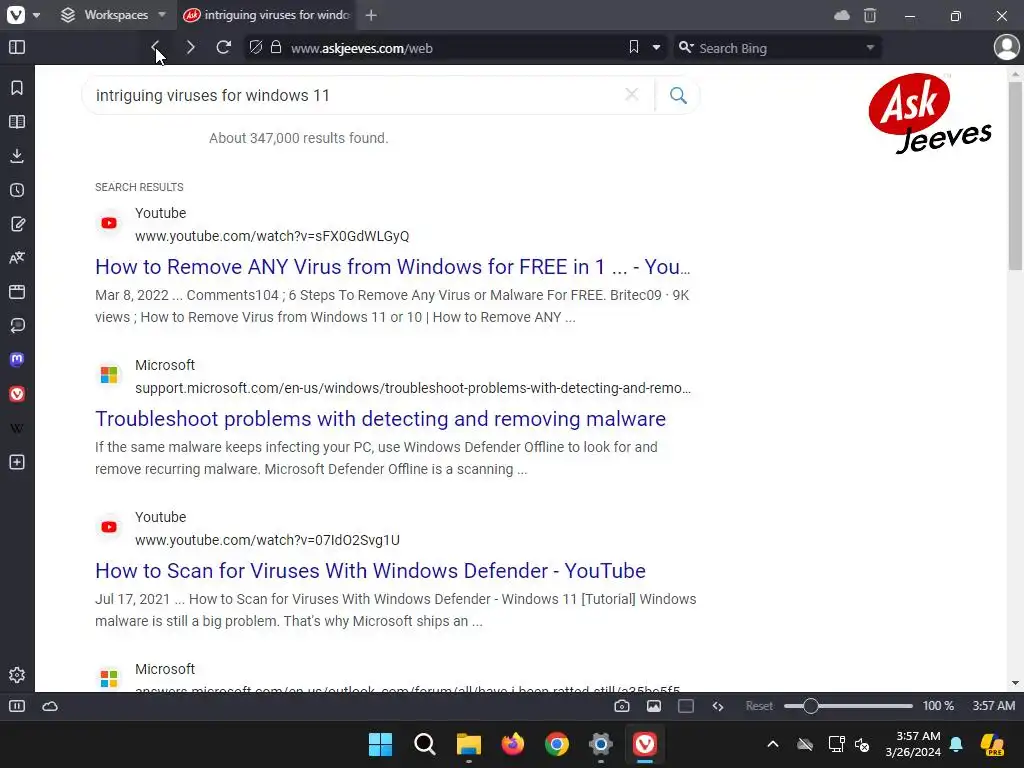The width and height of the screenshot is (1024, 768).
Task: Toggle the tracker and ad blocker shield
Action: coord(256,48)
